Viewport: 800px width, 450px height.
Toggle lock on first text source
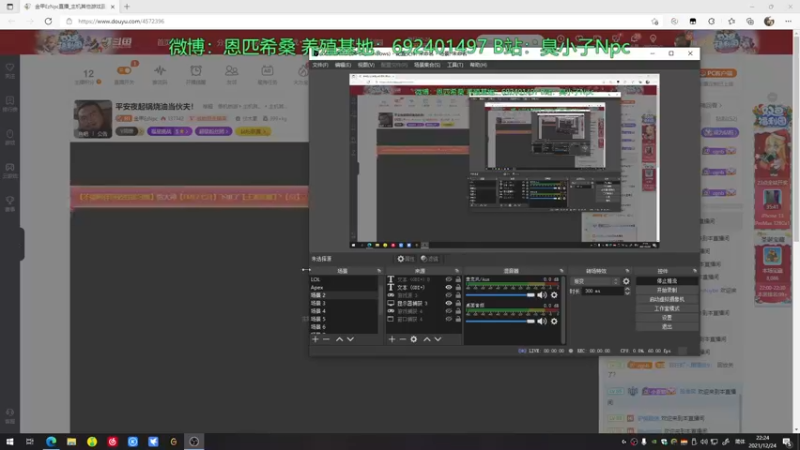coord(458,280)
